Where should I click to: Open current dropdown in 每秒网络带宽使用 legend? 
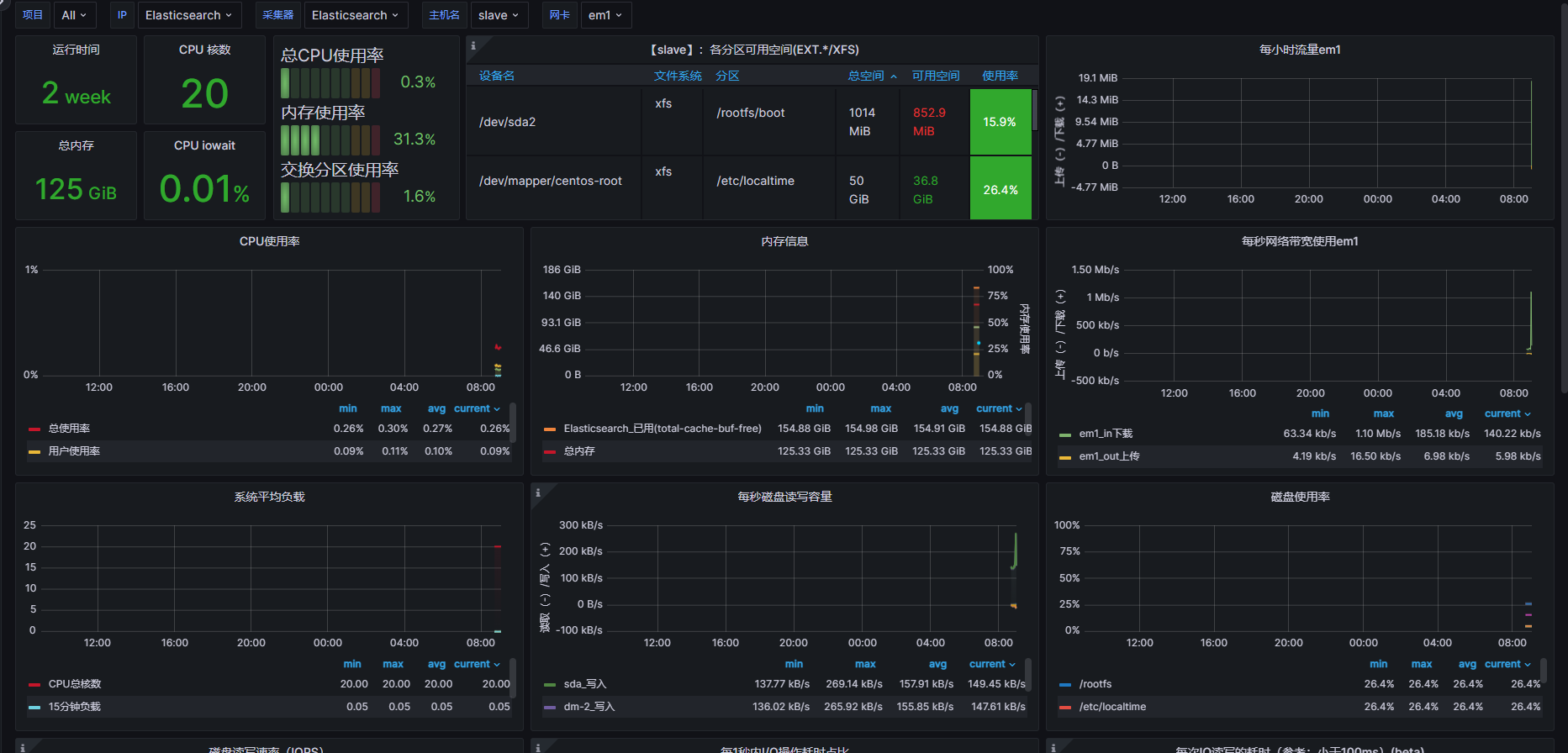[x=1507, y=413]
